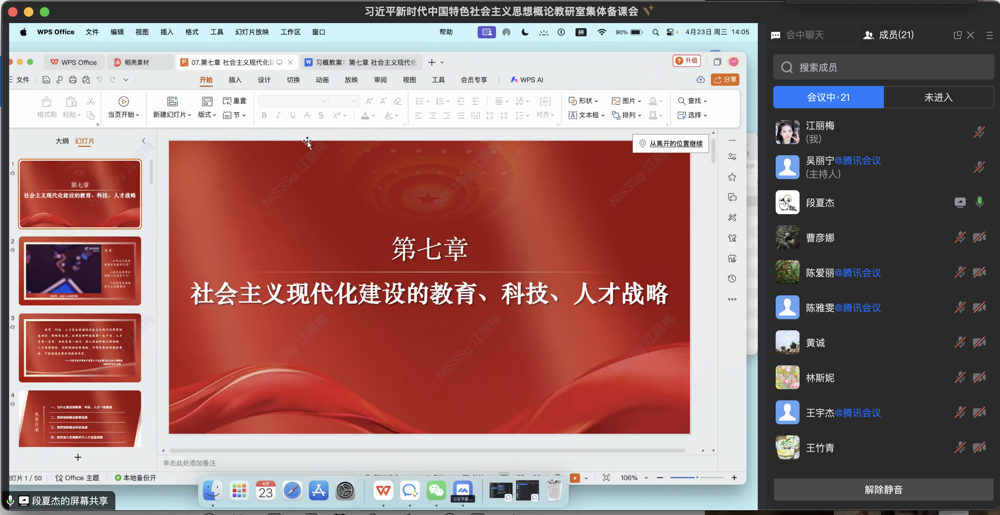This screenshot has height=515, width=1000.
Task: Switch to the Animation (动画) ribbon tab
Action: 322,80
